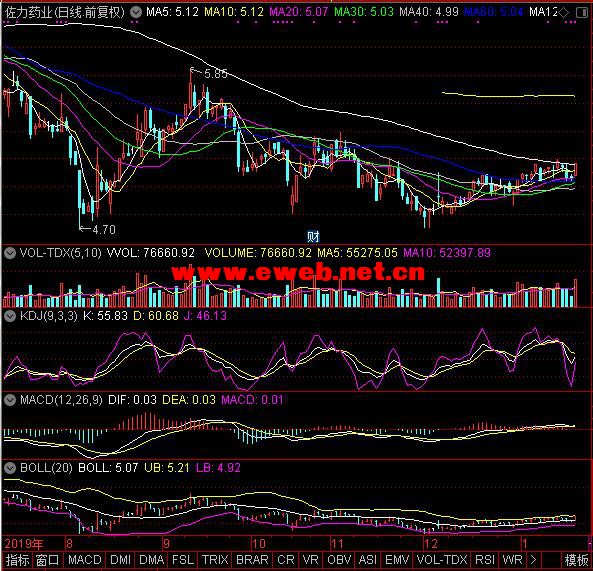Image resolution: width=593 pixels, height=571 pixels.
Task: Click the stock title 佐力药业(日线,前复权)
Action: pyautogui.click(x=64, y=12)
